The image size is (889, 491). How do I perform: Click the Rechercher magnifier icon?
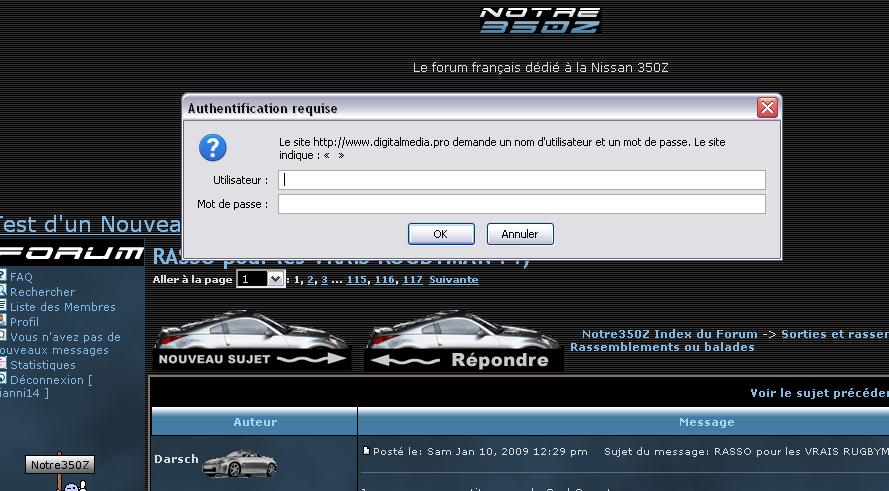(3, 291)
